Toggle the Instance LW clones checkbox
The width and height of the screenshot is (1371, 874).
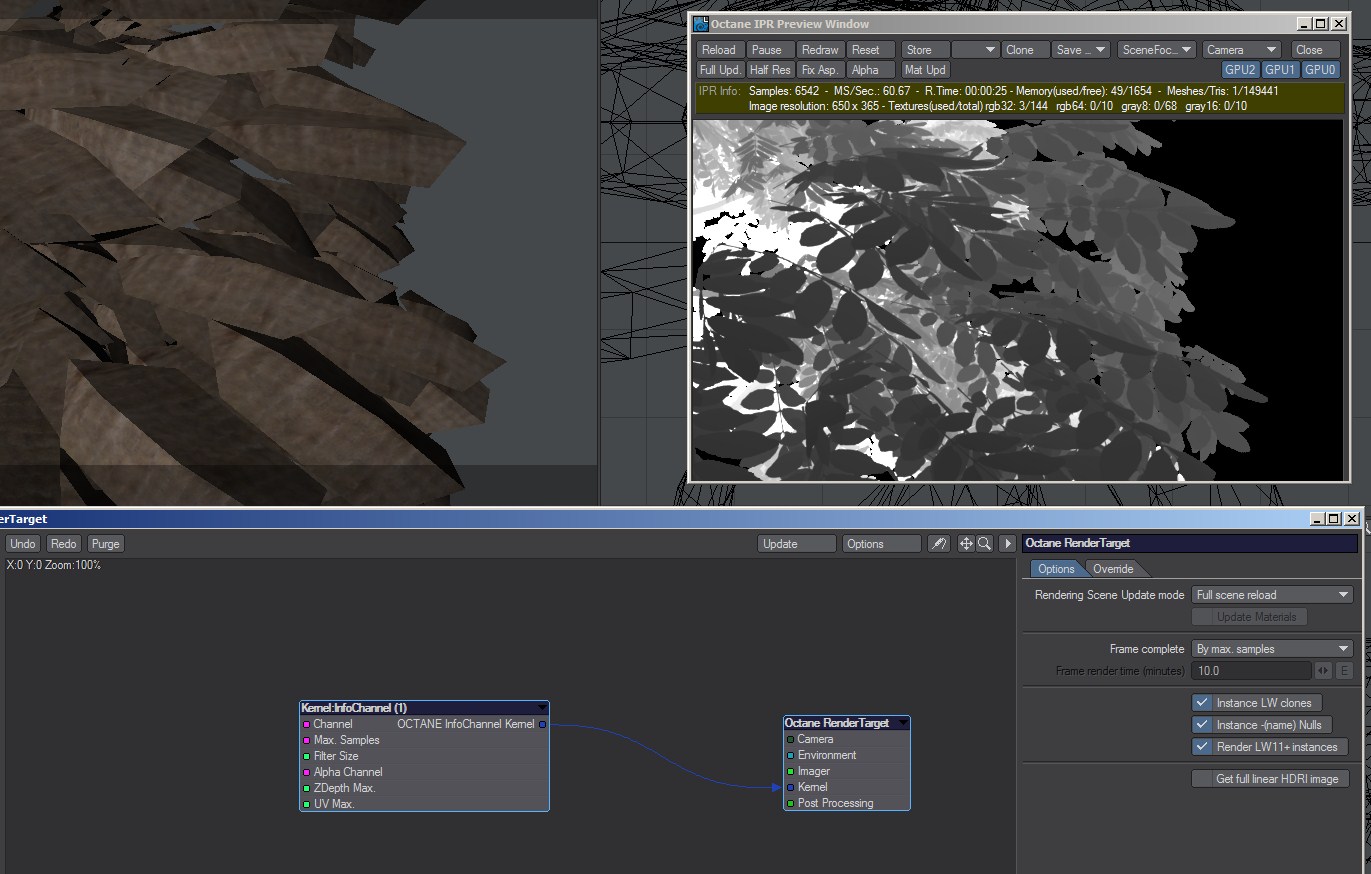(x=1202, y=703)
